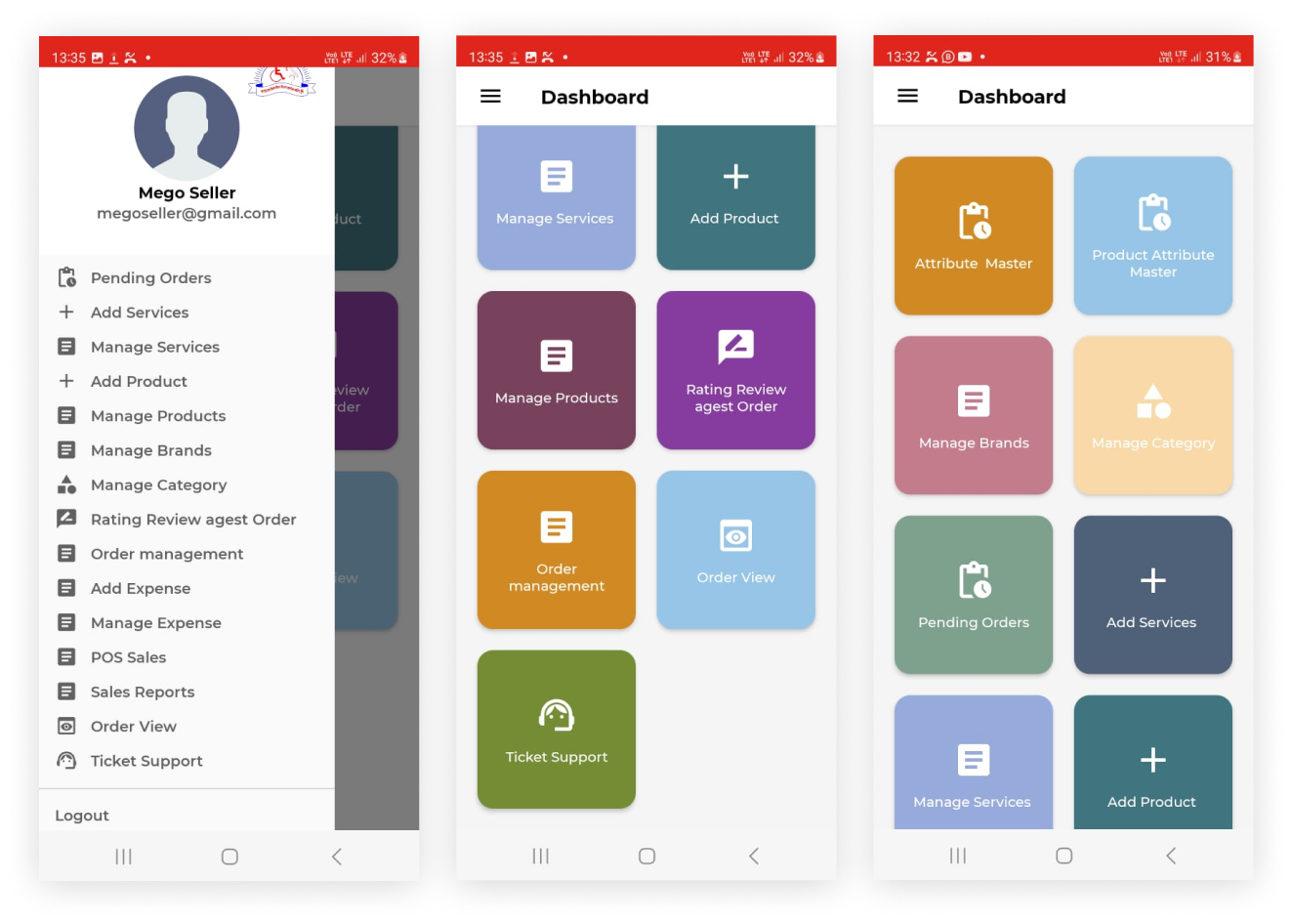This screenshot has width=1292, height=924.
Task: Tap the Ticket Support headset icon on green tile
Action: click(556, 715)
